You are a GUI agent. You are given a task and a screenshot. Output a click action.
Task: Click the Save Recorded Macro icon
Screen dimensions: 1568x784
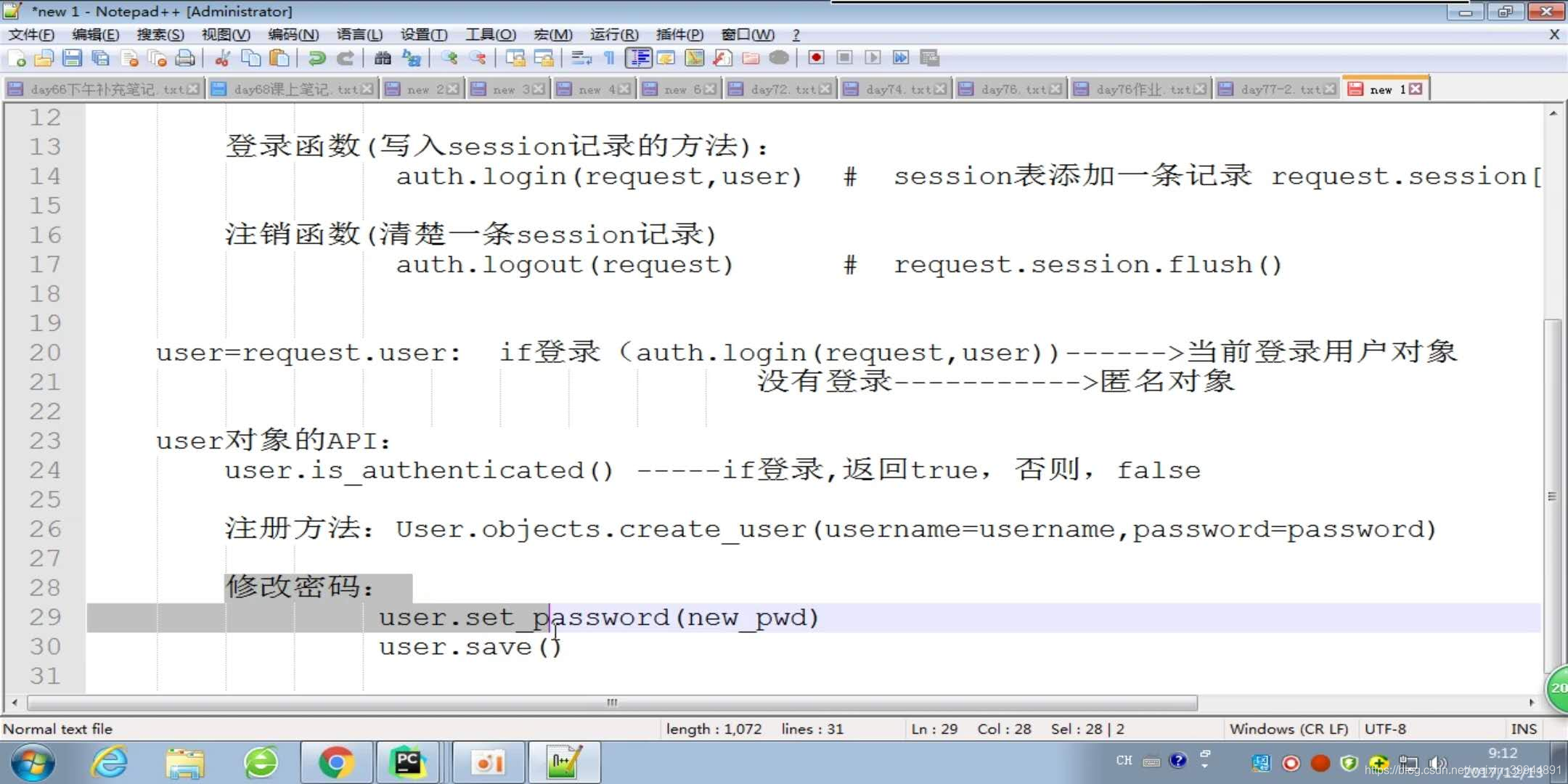coord(929,58)
